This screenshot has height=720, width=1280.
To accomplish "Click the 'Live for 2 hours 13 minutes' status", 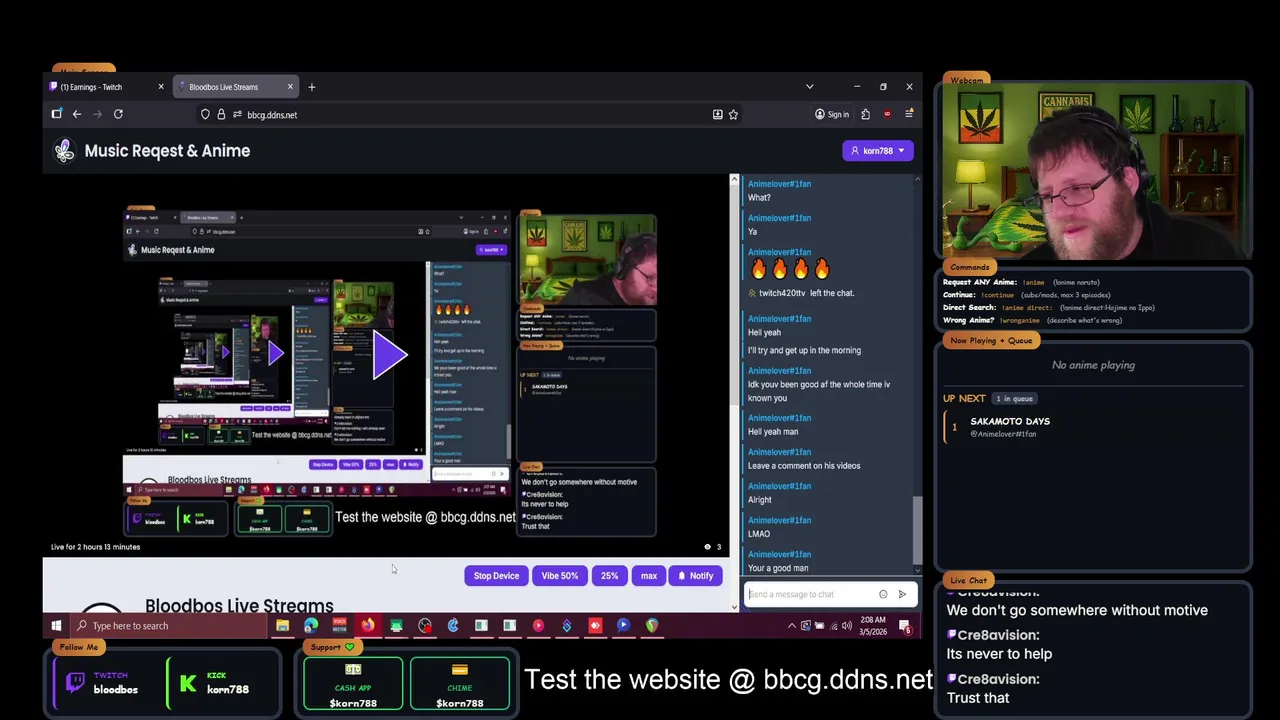I will click(x=96, y=547).
